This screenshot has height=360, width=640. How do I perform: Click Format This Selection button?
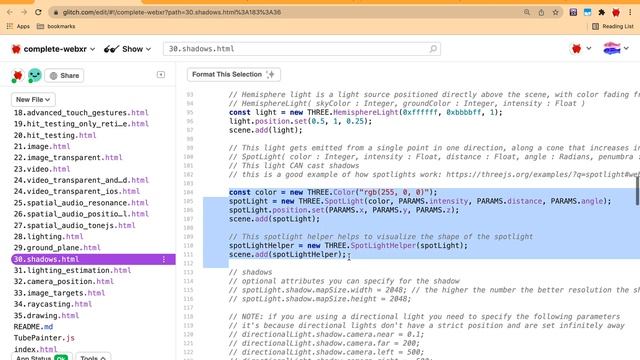[233, 74]
